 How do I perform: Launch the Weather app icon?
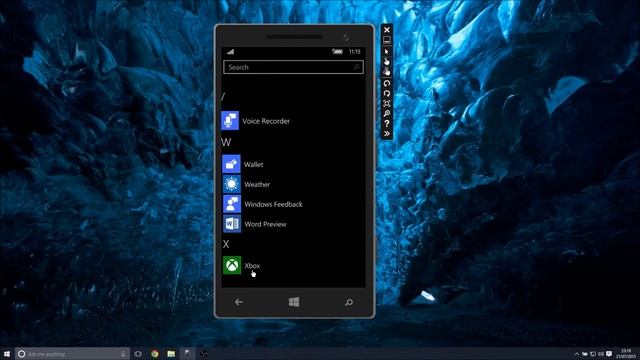coord(231,184)
